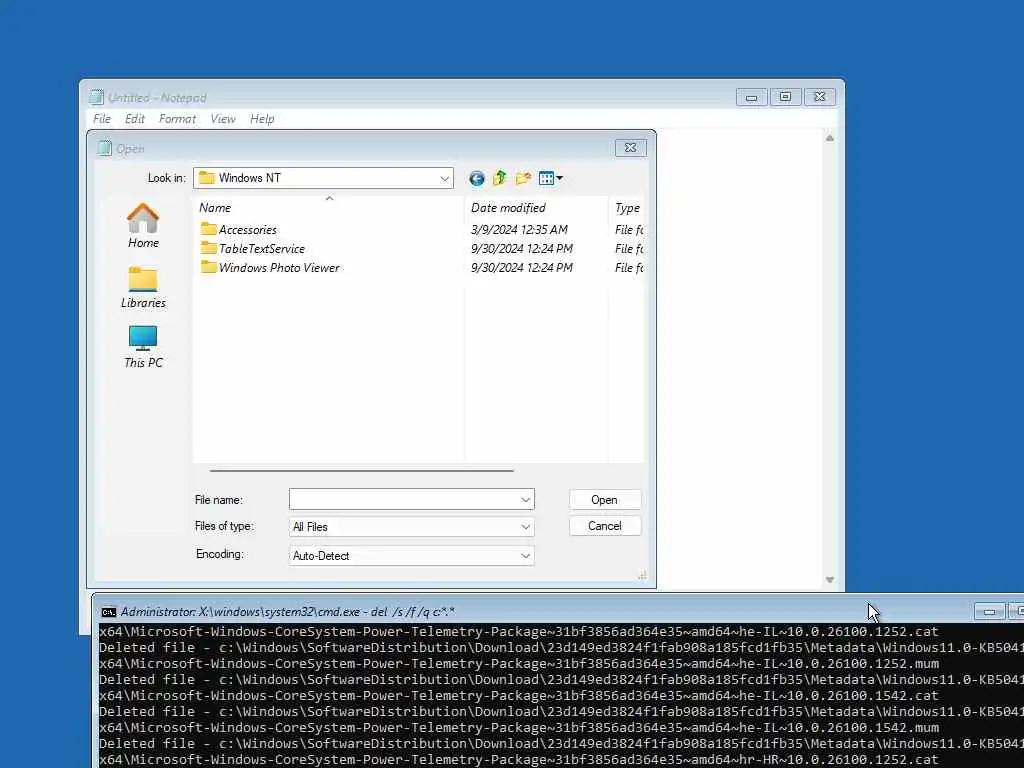Image resolution: width=1024 pixels, height=768 pixels.
Task: Sort by the Date modified column header
Action: click(x=536, y=208)
